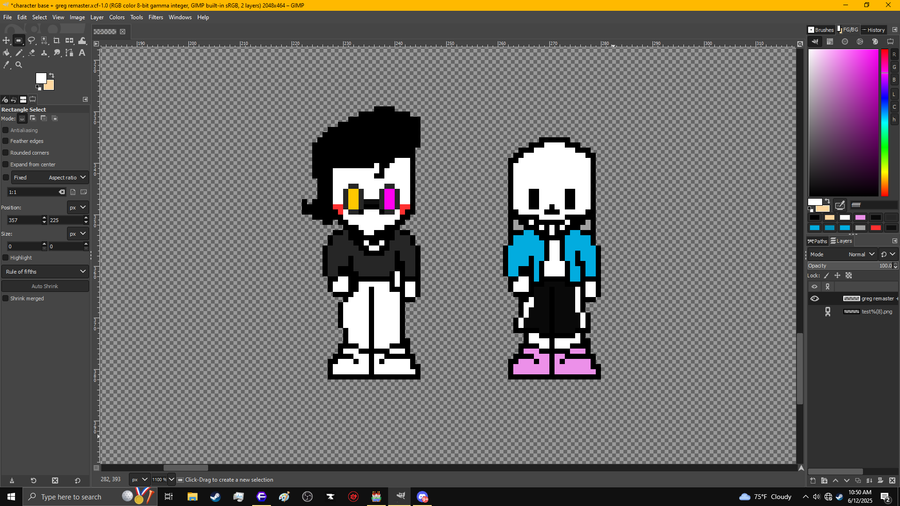Select the Eraser tool
Screen dimensions: 900x506
tap(32, 53)
